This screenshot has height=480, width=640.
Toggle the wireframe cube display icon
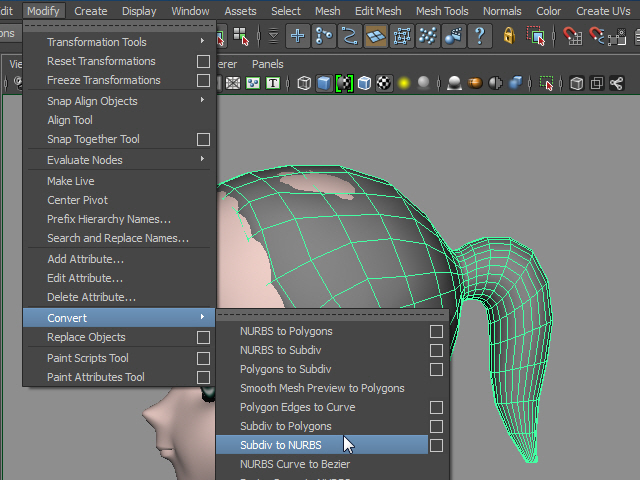(304, 83)
